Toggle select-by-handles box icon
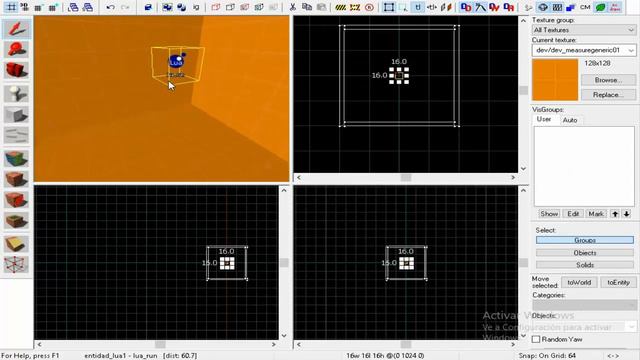 coord(389,7)
